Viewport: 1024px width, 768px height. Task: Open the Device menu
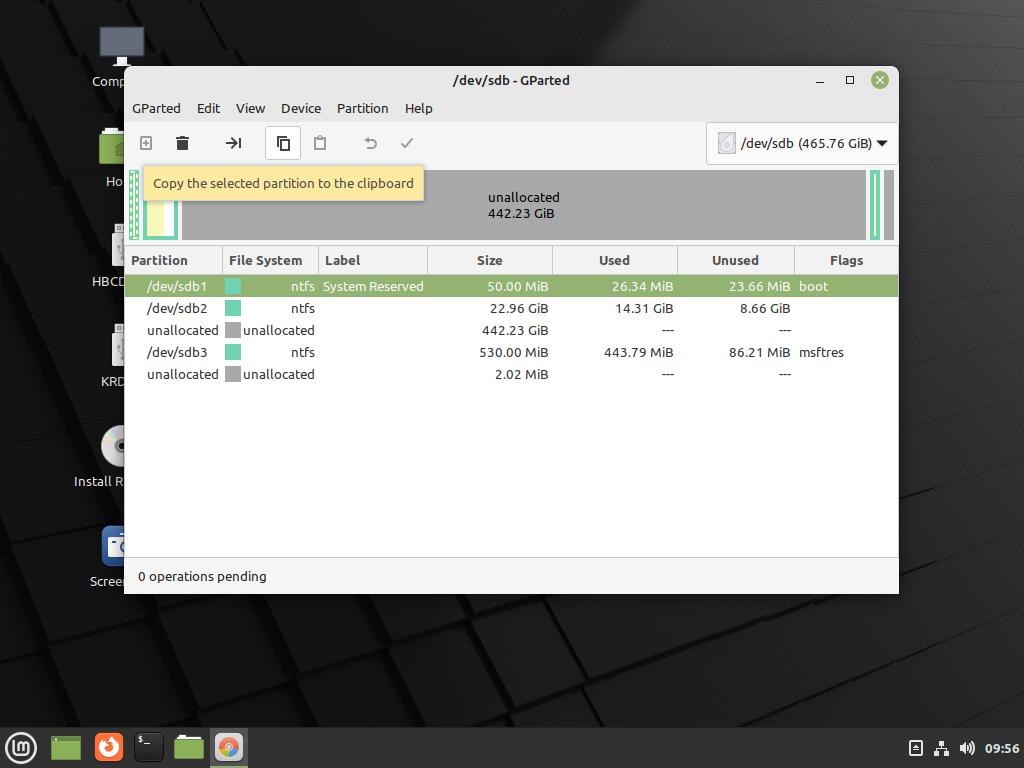[300, 108]
